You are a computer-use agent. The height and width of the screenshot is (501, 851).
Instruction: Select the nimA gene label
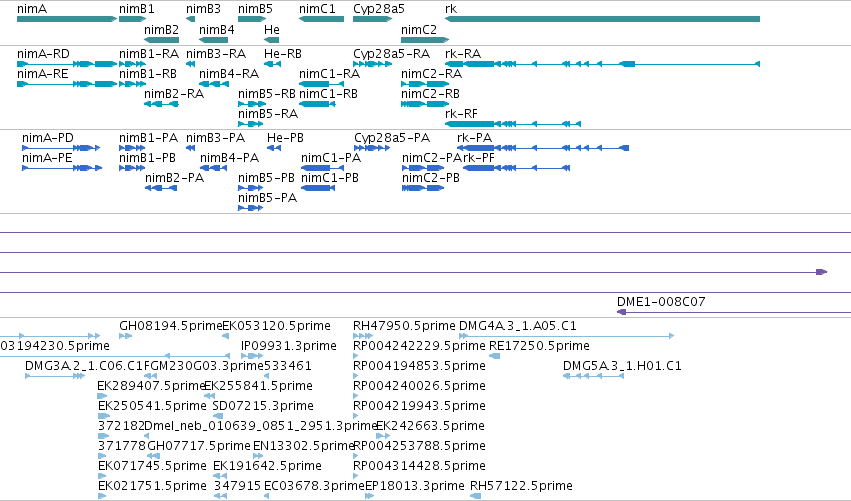click(32, 9)
